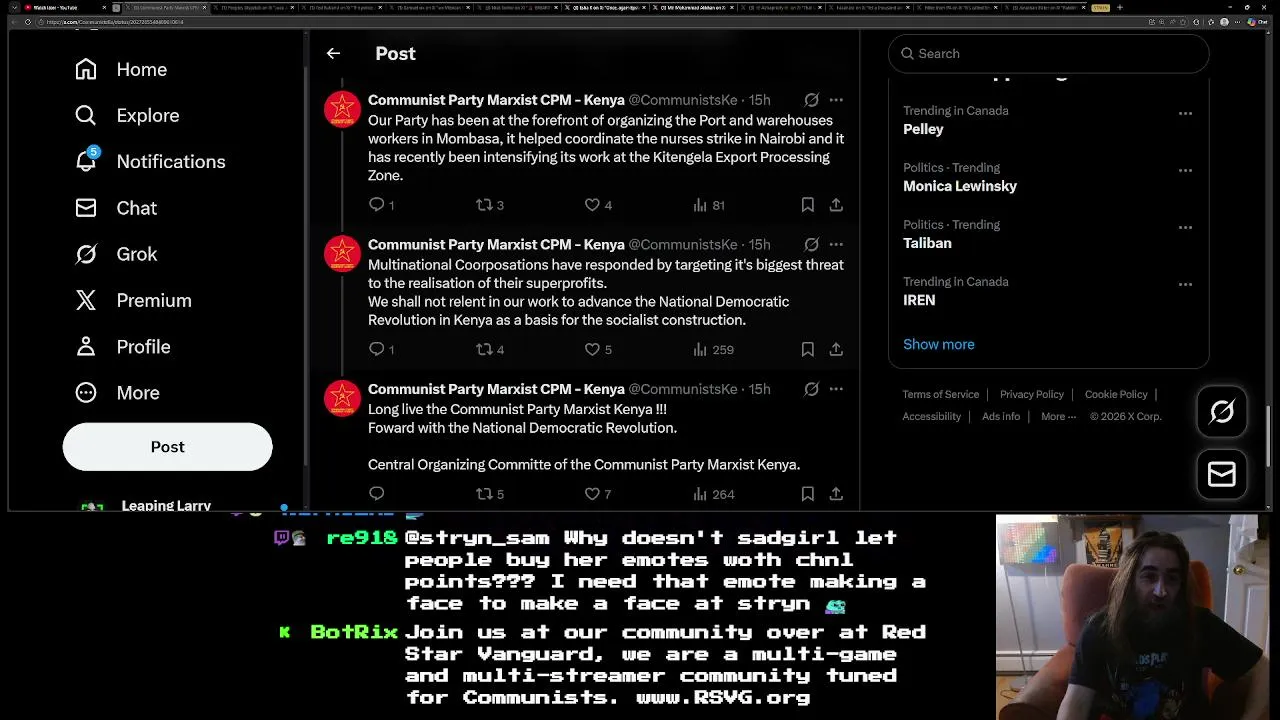Click the white Post button
Viewport: 1280px width, 720px height.
pos(167,447)
